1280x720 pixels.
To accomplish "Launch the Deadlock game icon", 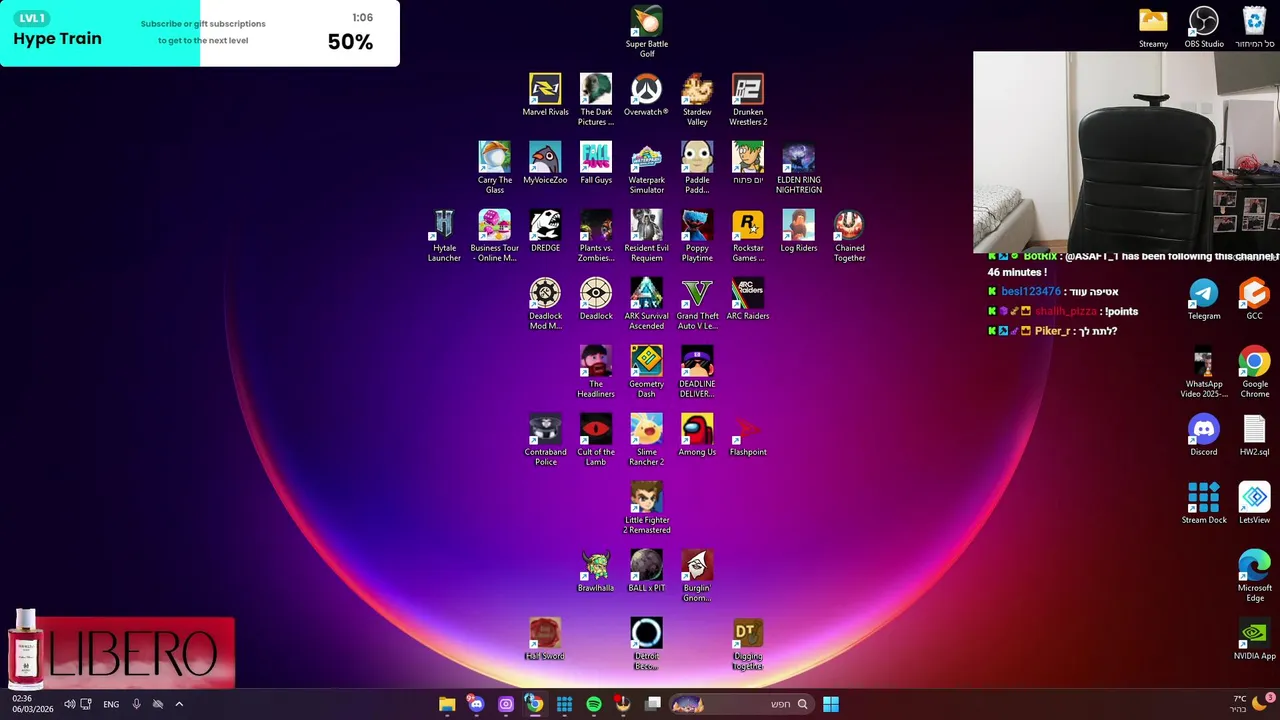I will click(596, 299).
